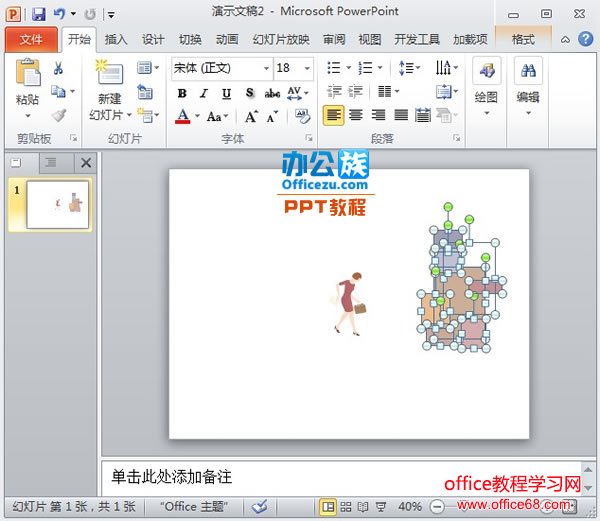Switch to the 动画 animations tab
This screenshot has height=521, width=600.
227,39
